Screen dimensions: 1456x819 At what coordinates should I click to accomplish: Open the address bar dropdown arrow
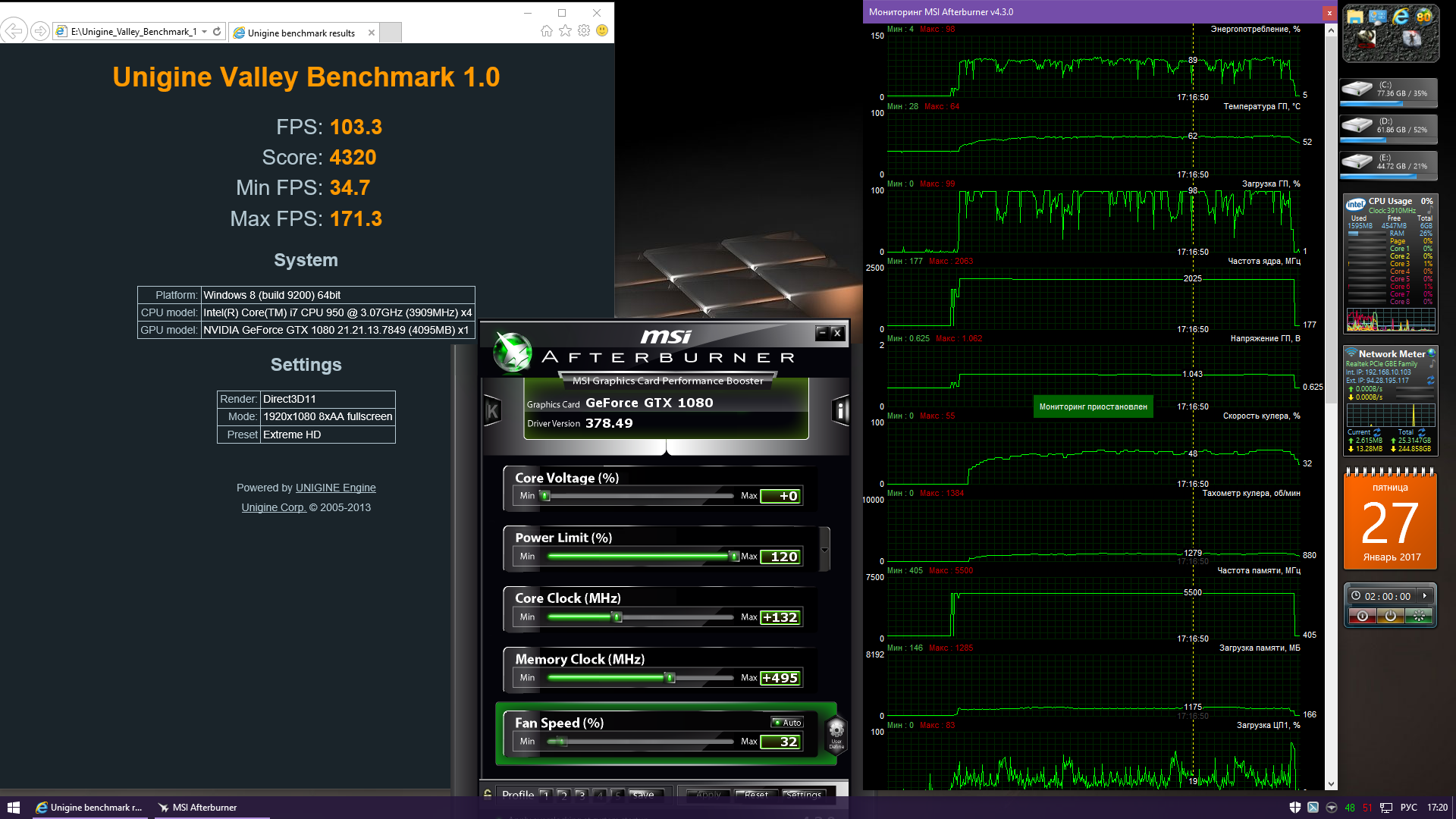(x=204, y=32)
